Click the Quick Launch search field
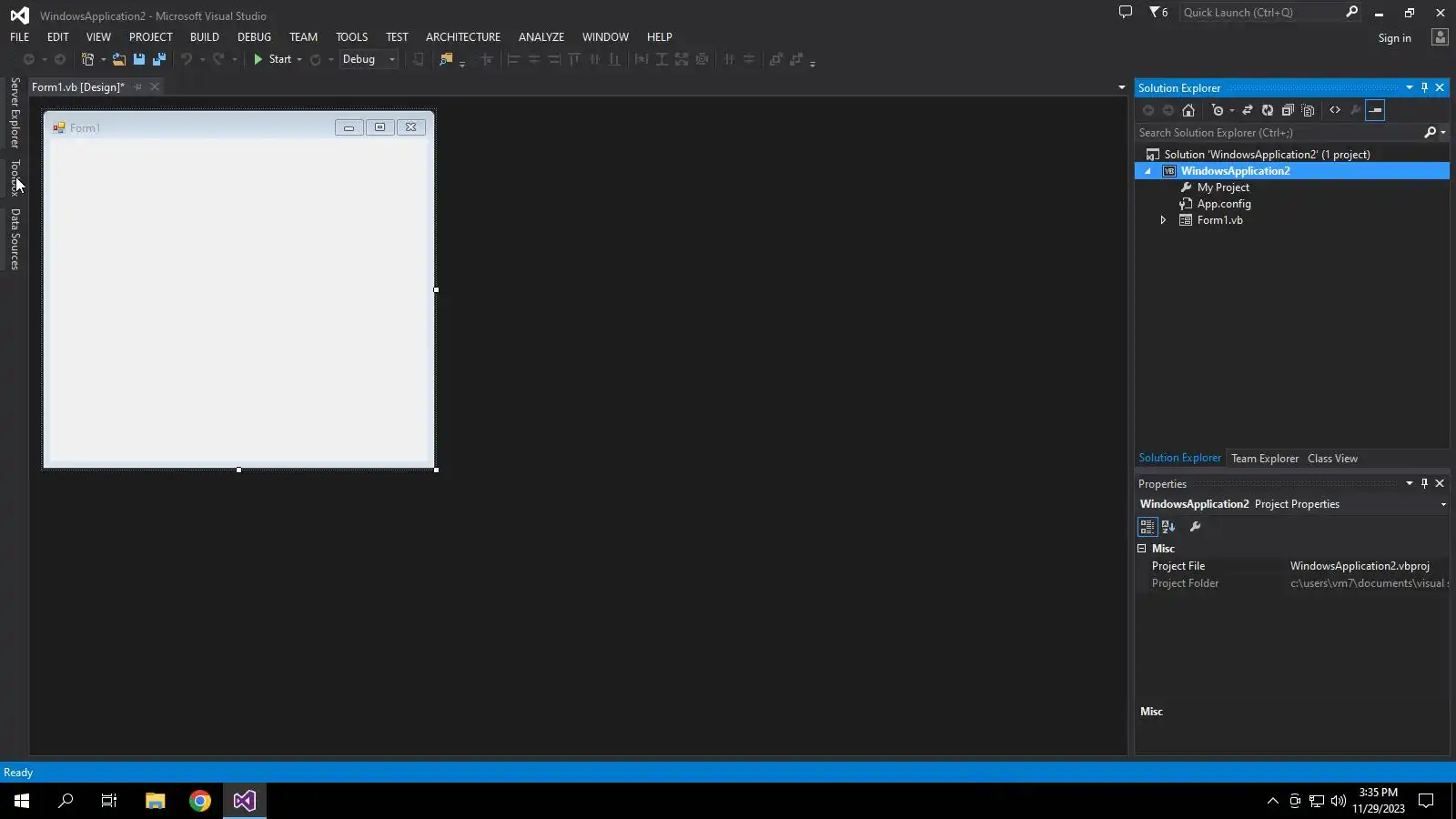 point(1262,12)
